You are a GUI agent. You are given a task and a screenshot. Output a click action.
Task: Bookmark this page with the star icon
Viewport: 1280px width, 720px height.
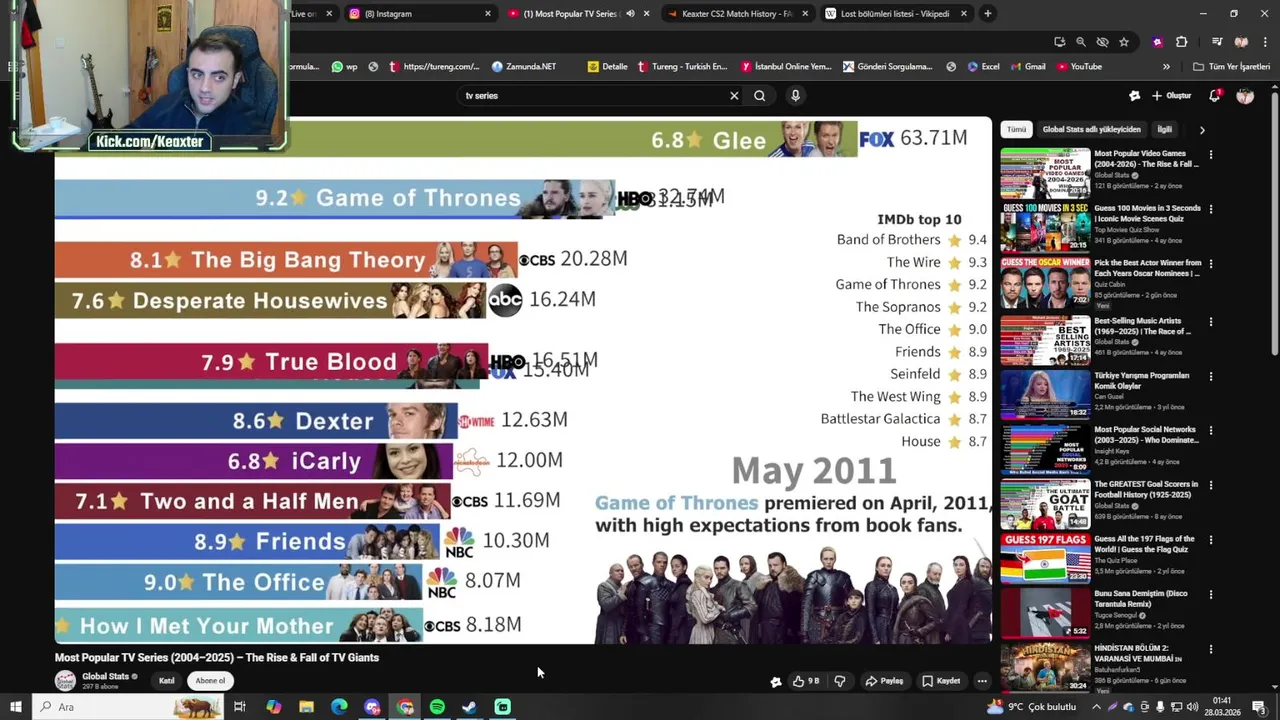(1124, 42)
